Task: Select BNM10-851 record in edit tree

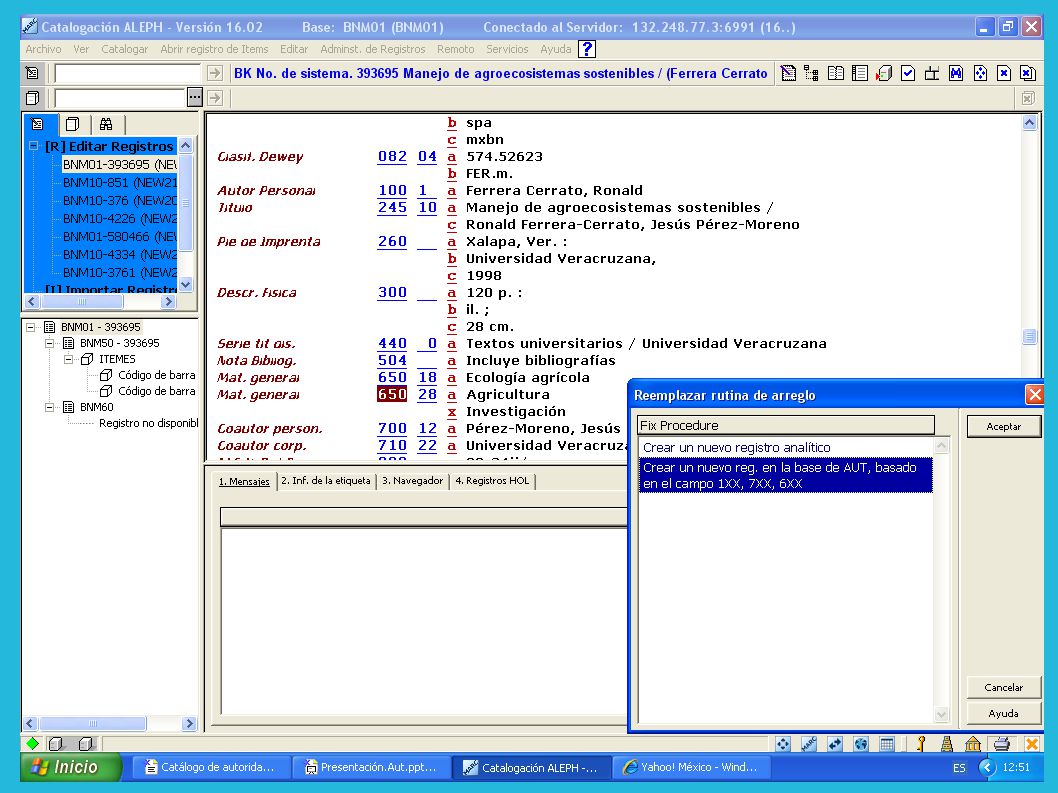Action: (x=119, y=182)
